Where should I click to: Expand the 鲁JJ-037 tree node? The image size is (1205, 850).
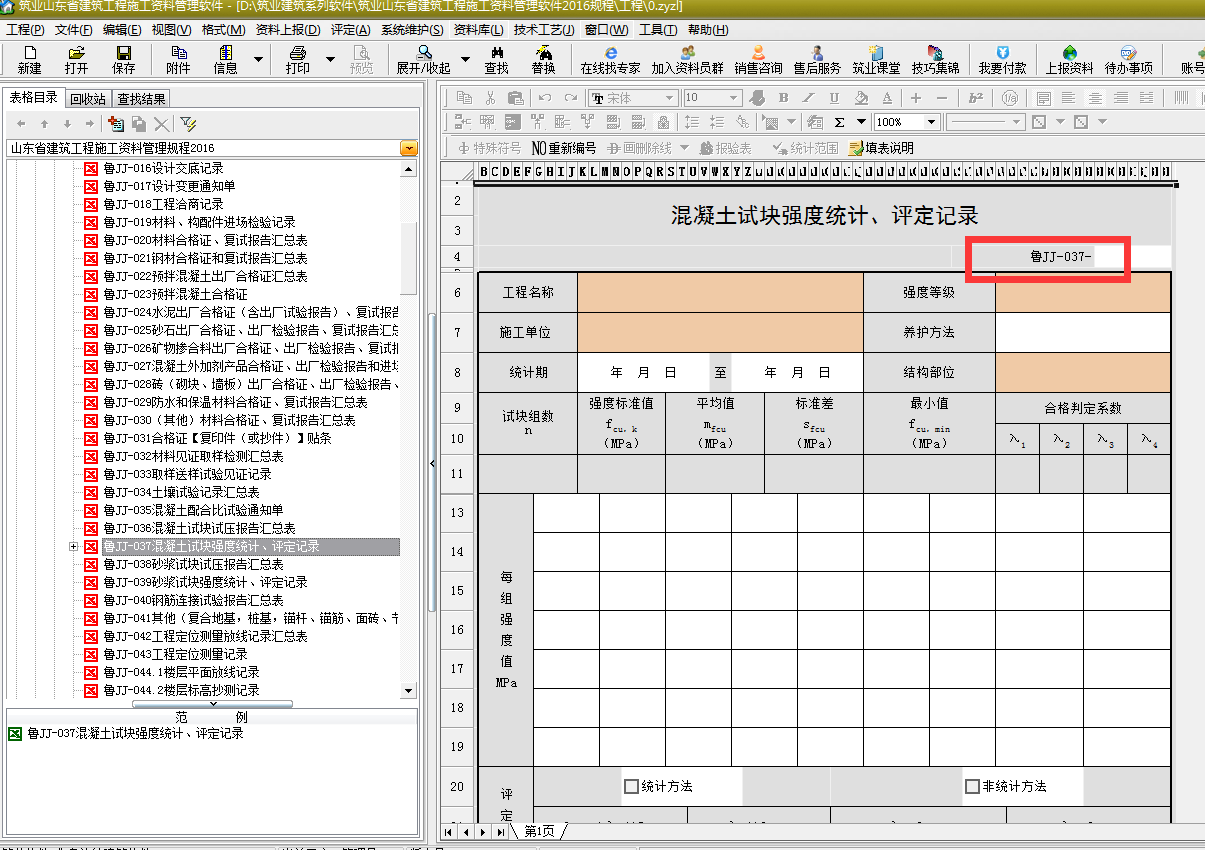(x=74, y=547)
